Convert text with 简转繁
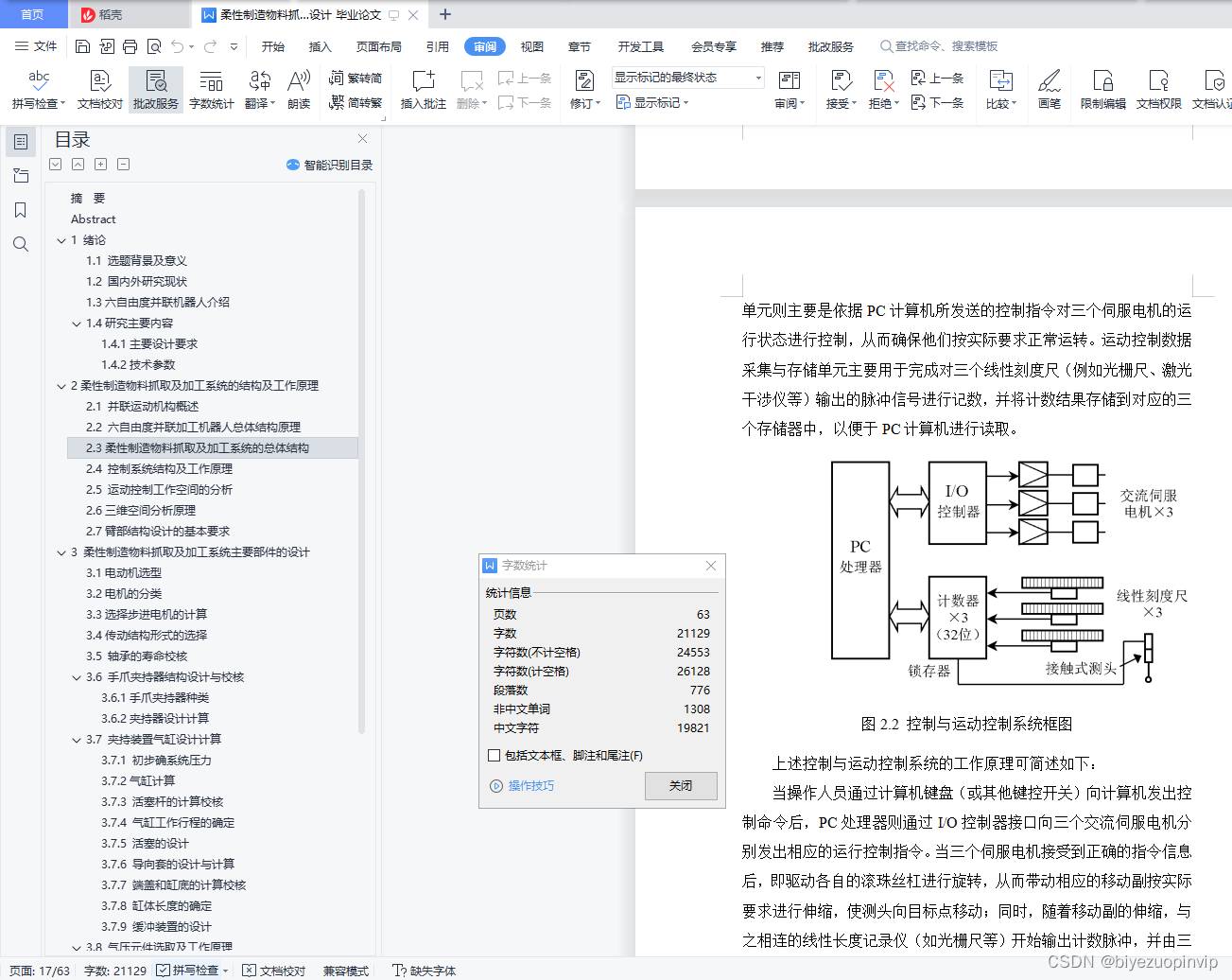The image size is (1232, 980). click(356, 102)
